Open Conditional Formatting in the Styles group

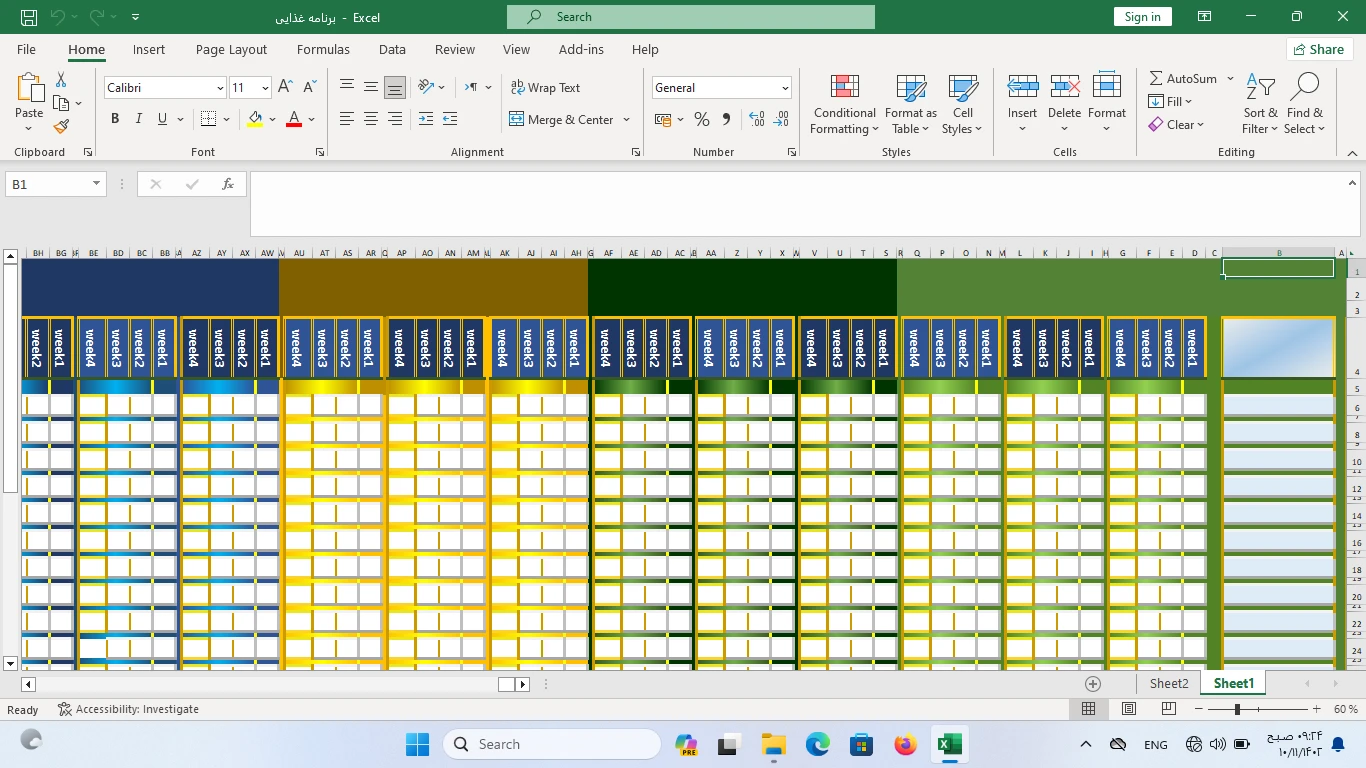[844, 104]
